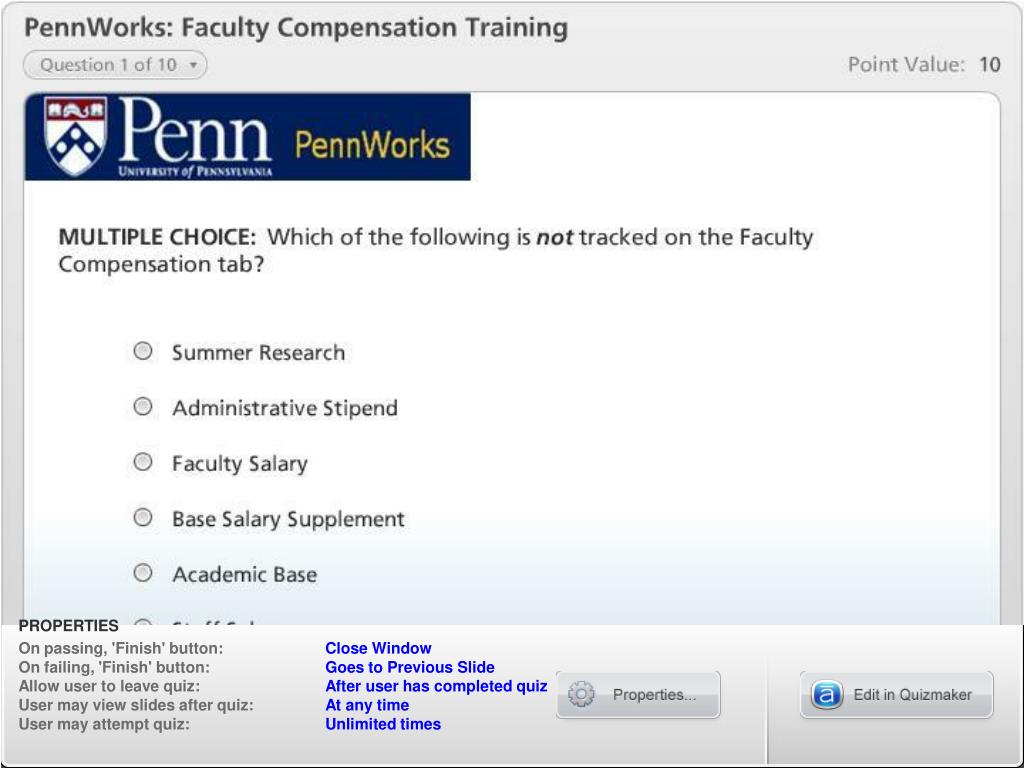
Task: Click the Unlimited times attempt value
Action: pyautogui.click(x=383, y=724)
